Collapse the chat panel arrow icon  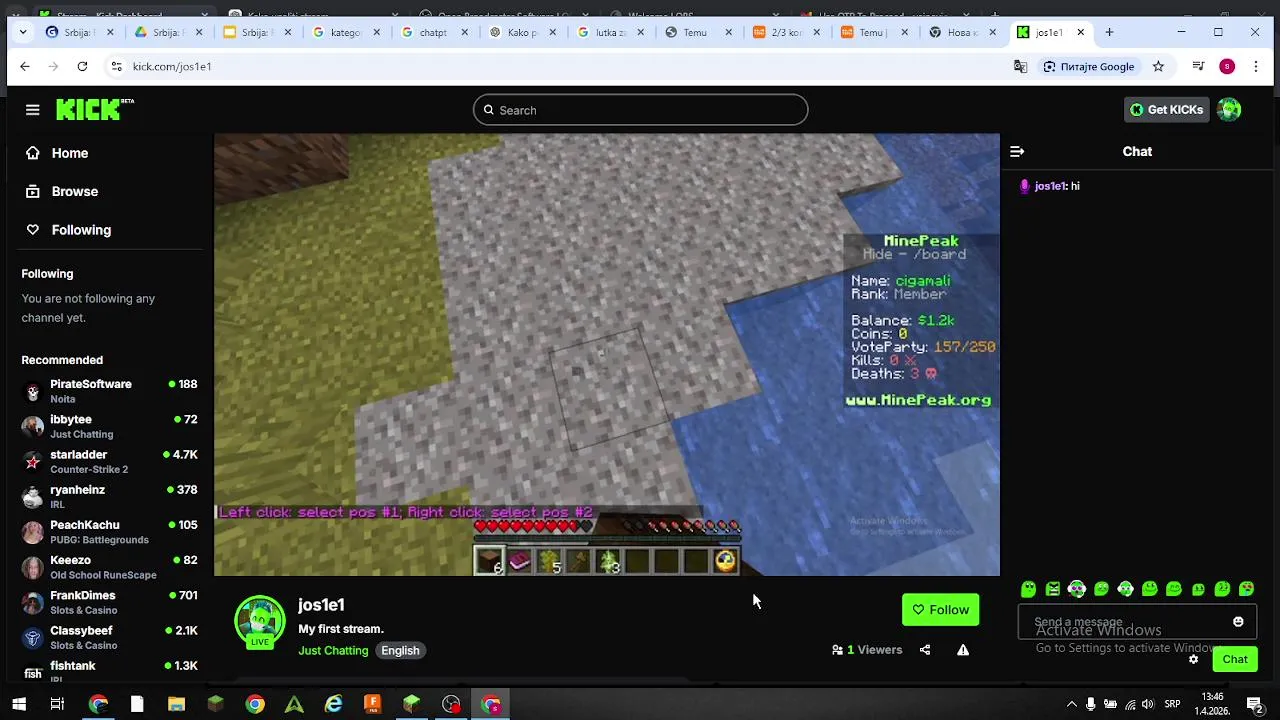[x=1017, y=152]
